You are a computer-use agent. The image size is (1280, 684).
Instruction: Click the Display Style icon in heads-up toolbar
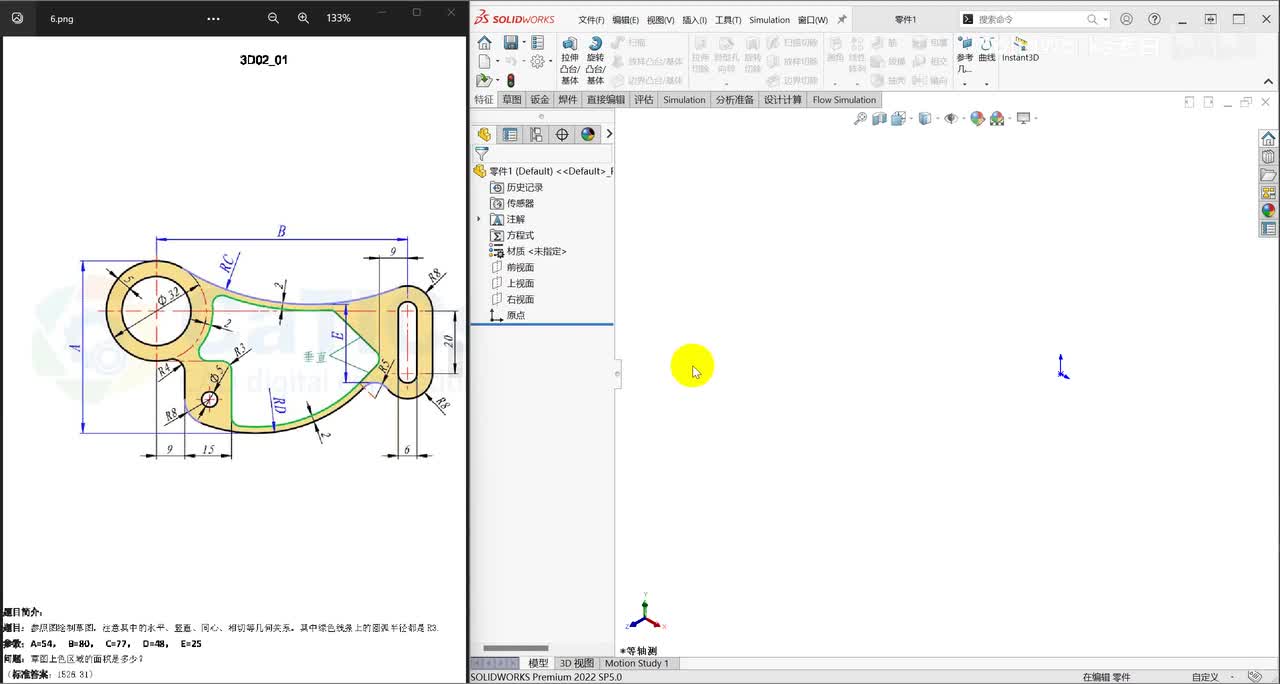coord(924,118)
